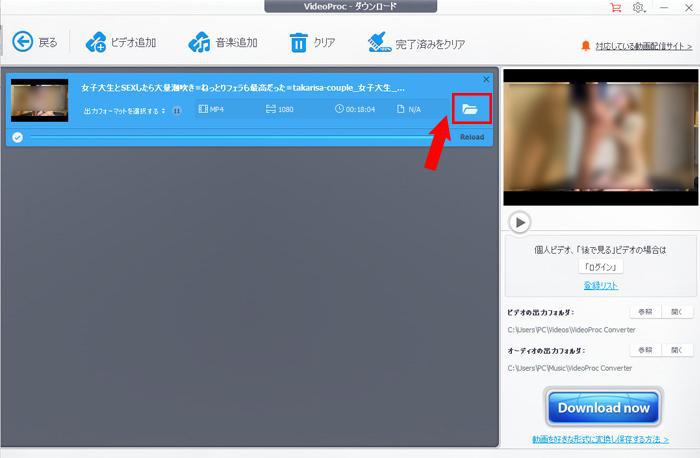700x458 pixels.
Task: Open the settings gear icon
Action: click(x=638, y=7)
